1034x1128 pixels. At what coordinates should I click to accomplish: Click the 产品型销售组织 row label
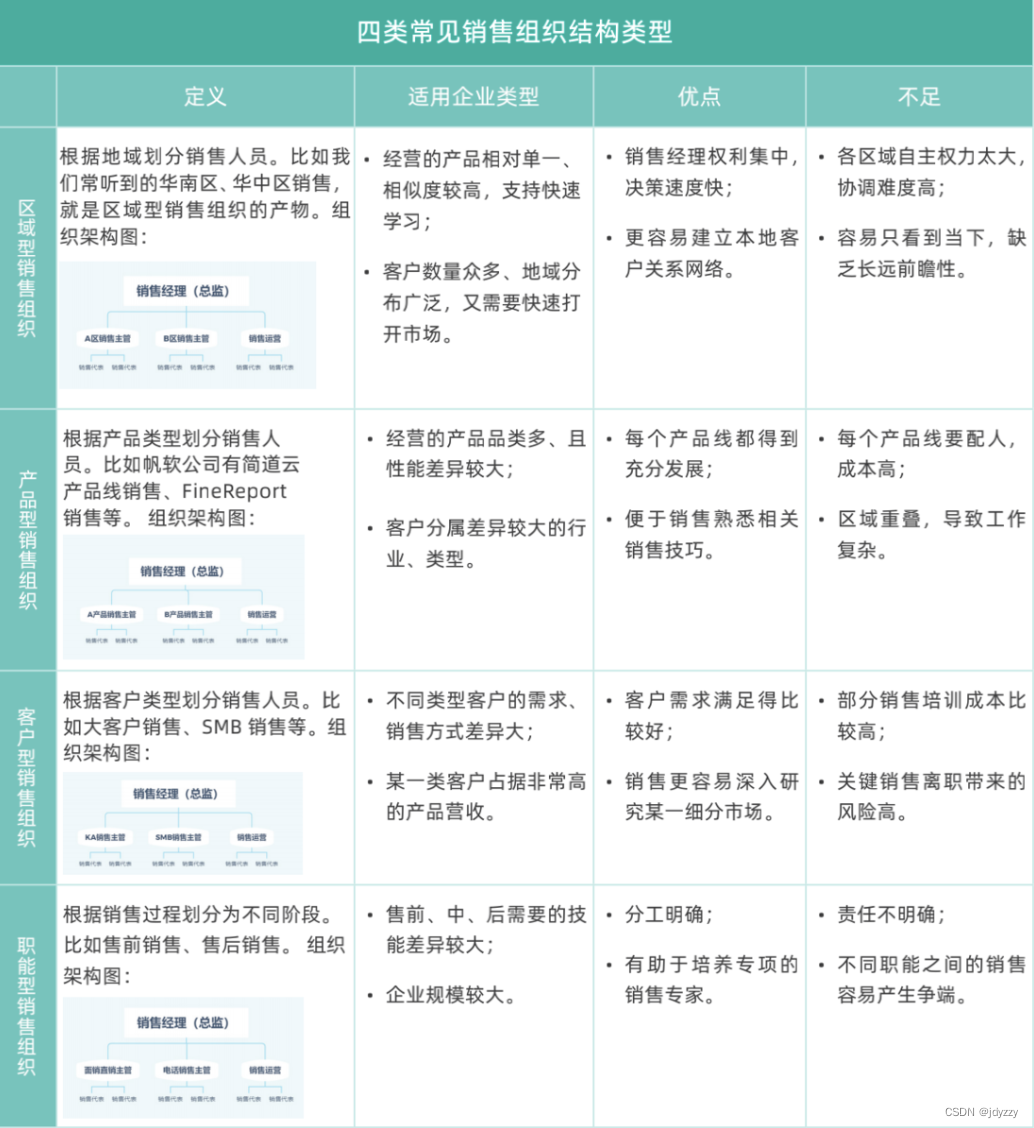(27, 540)
